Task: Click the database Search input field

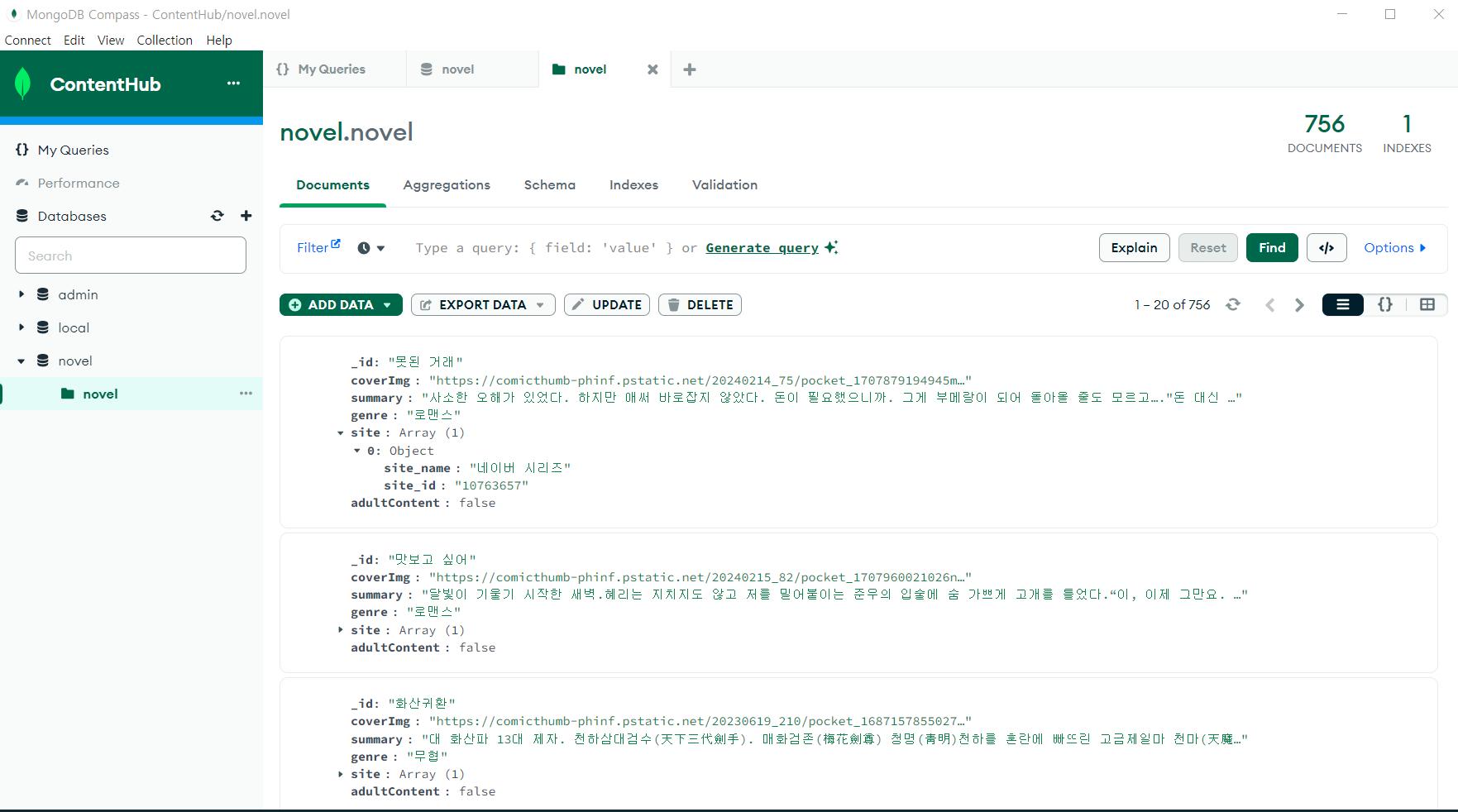Action: tap(131, 256)
